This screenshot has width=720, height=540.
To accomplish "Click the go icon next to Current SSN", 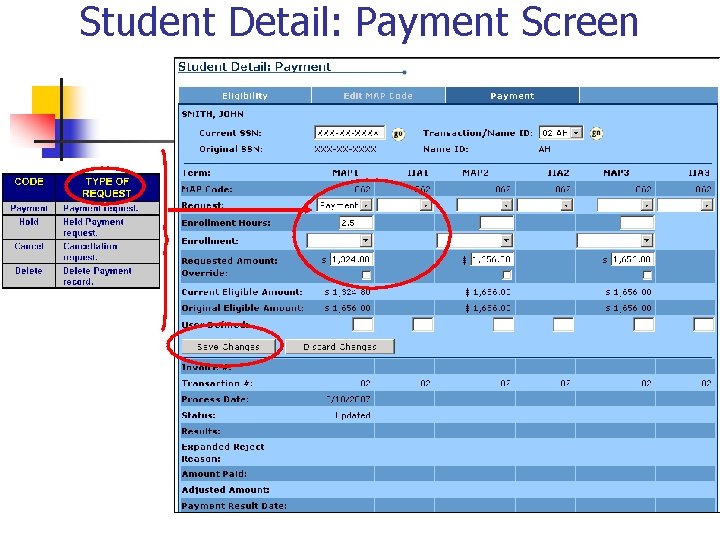I will point(398,134).
